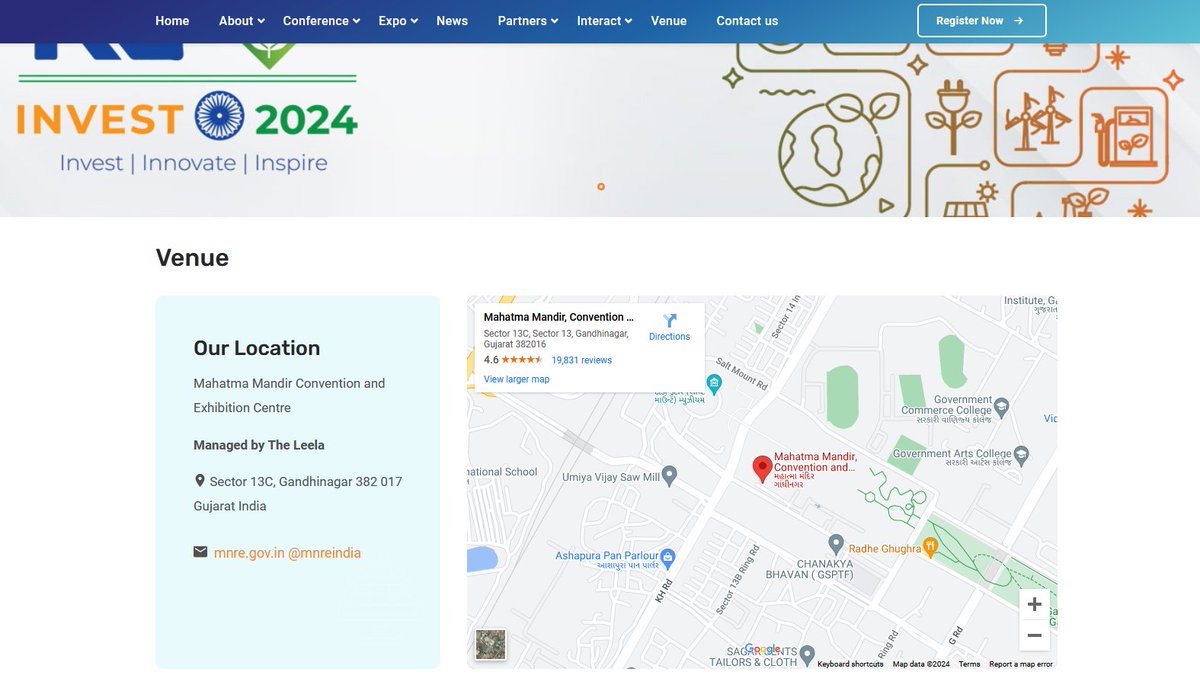Screen dimensions: 1200x675
Task: Click the RE-Invest 2024 logo
Action: 187,108
